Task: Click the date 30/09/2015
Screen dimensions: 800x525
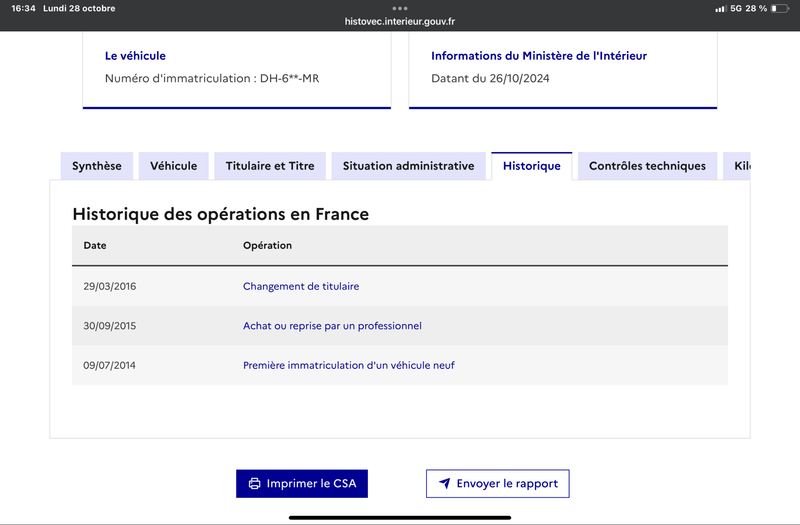Action: pos(110,326)
